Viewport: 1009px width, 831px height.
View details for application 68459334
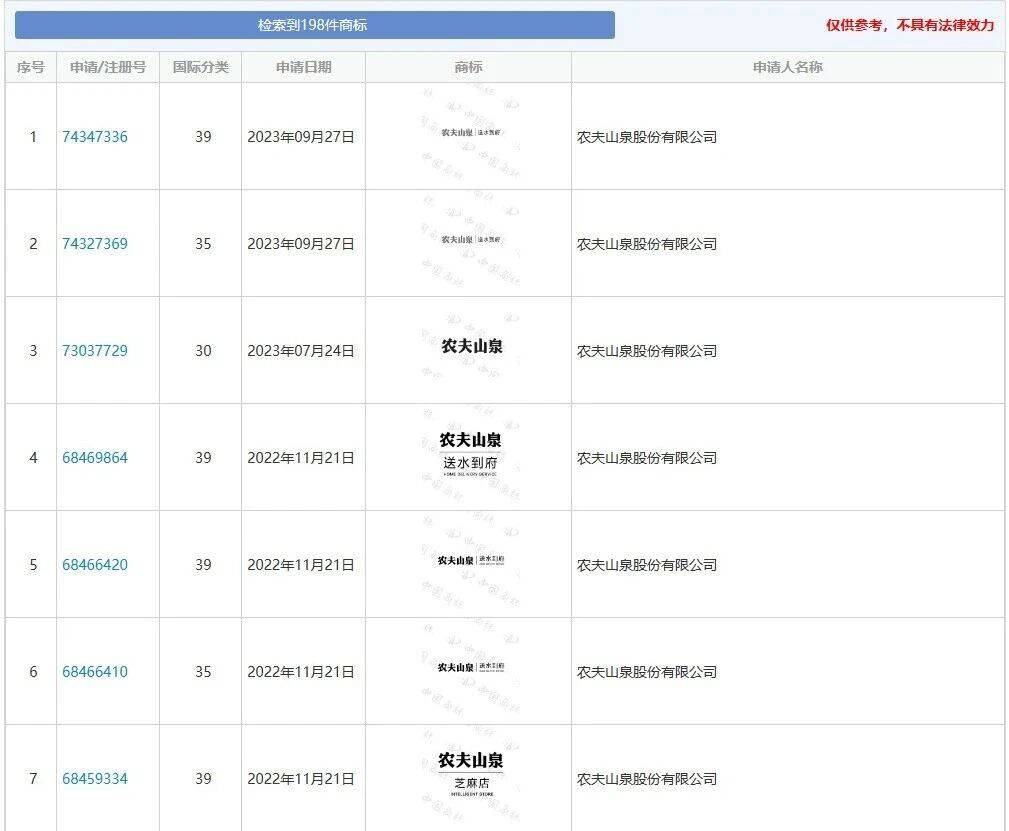[x=95, y=779]
